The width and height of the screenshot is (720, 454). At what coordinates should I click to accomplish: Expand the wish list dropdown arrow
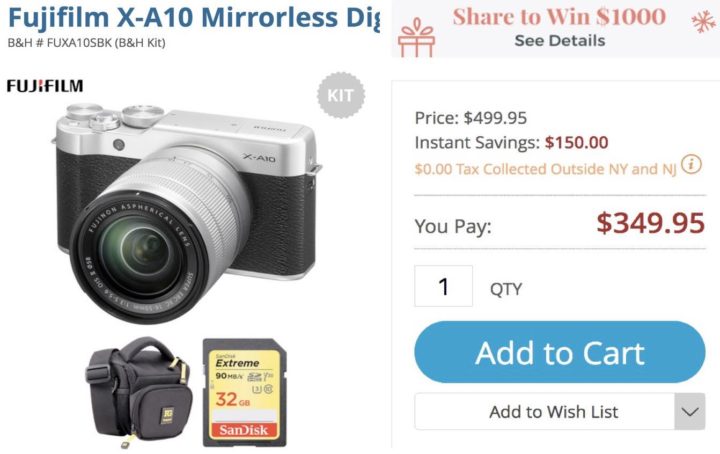click(x=690, y=411)
